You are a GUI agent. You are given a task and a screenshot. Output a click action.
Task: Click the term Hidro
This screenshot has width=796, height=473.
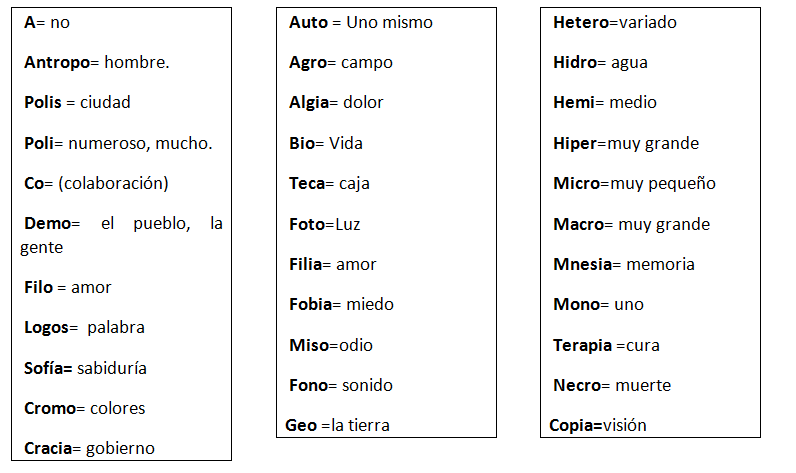point(575,62)
